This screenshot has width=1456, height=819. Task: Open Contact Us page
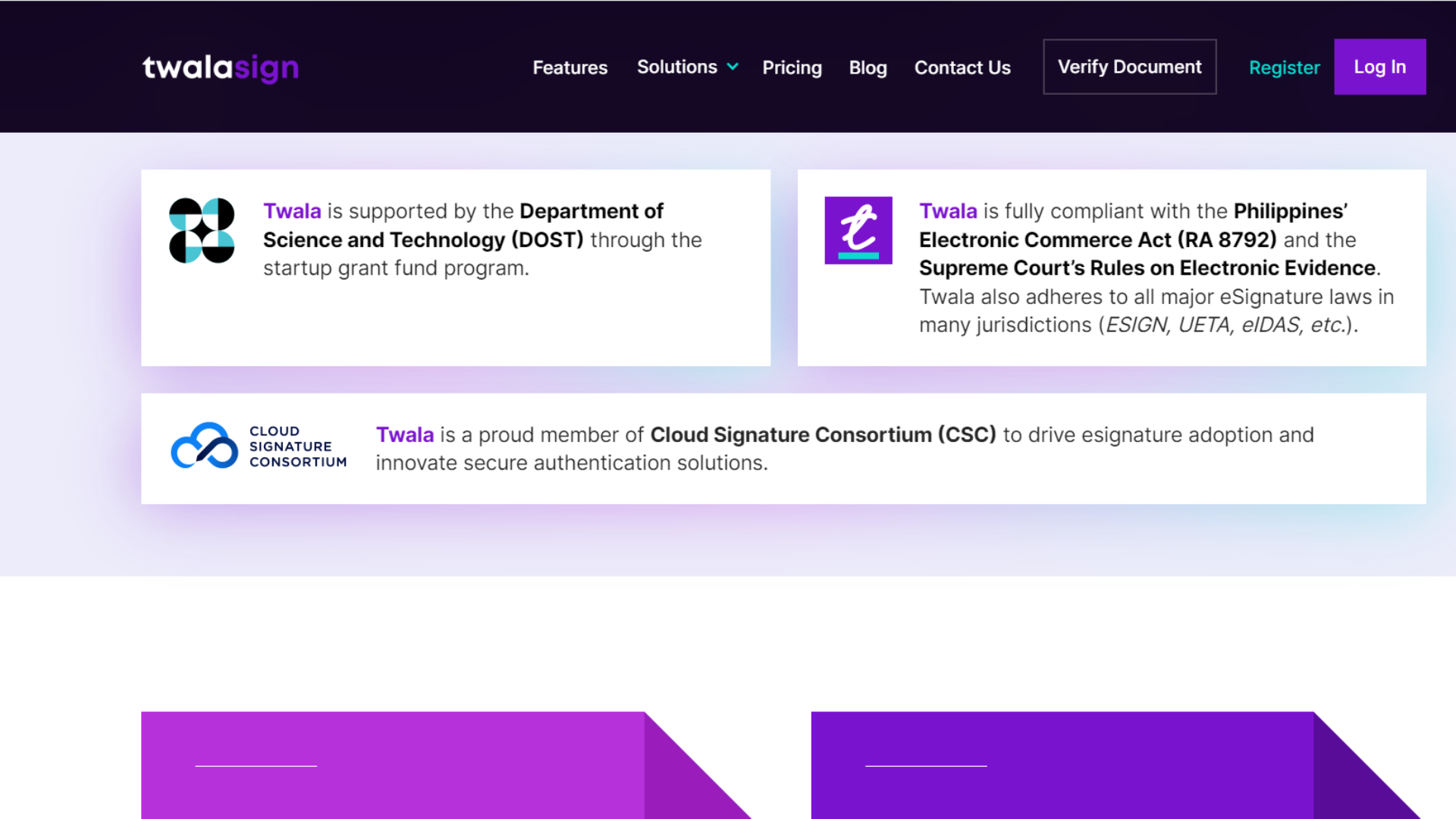962,67
